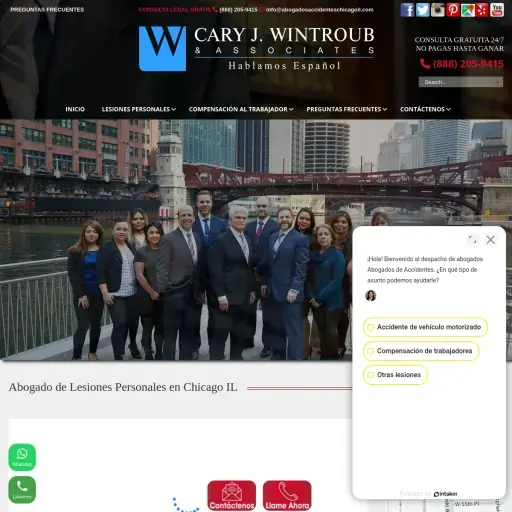Click the green phone Llámenos button

pos(22,489)
